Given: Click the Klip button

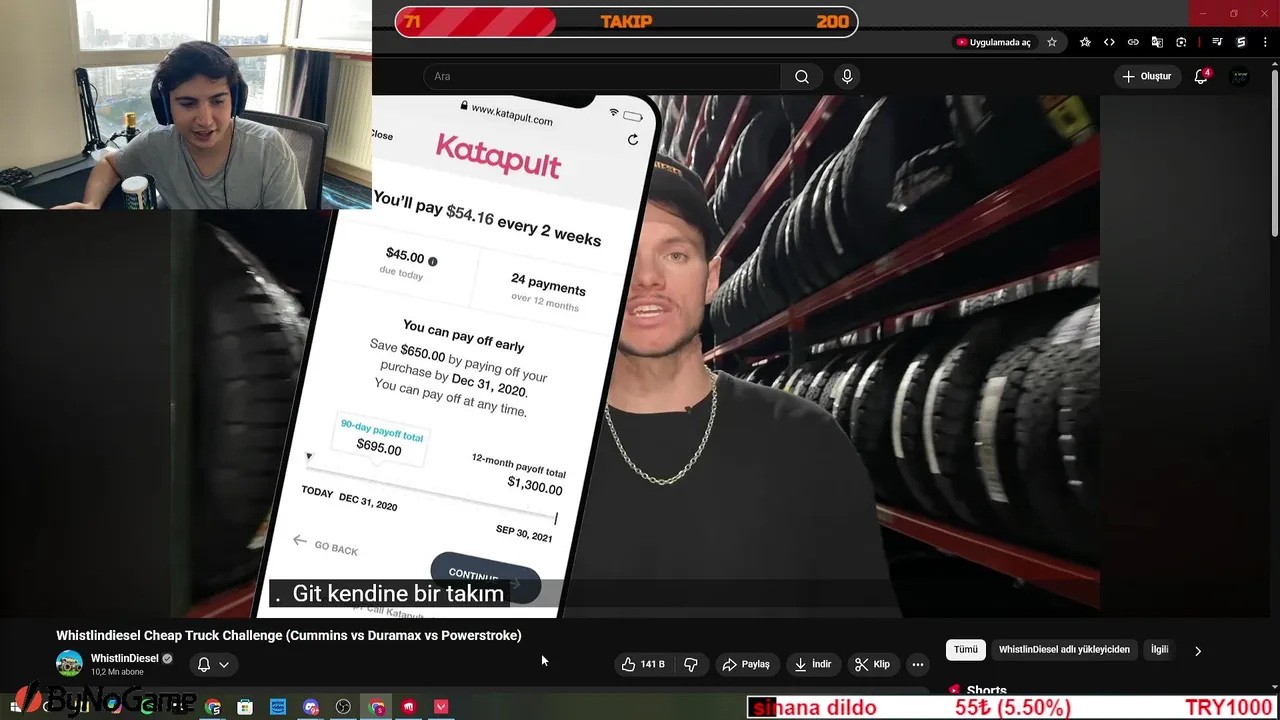Looking at the screenshot, I should pos(872,664).
